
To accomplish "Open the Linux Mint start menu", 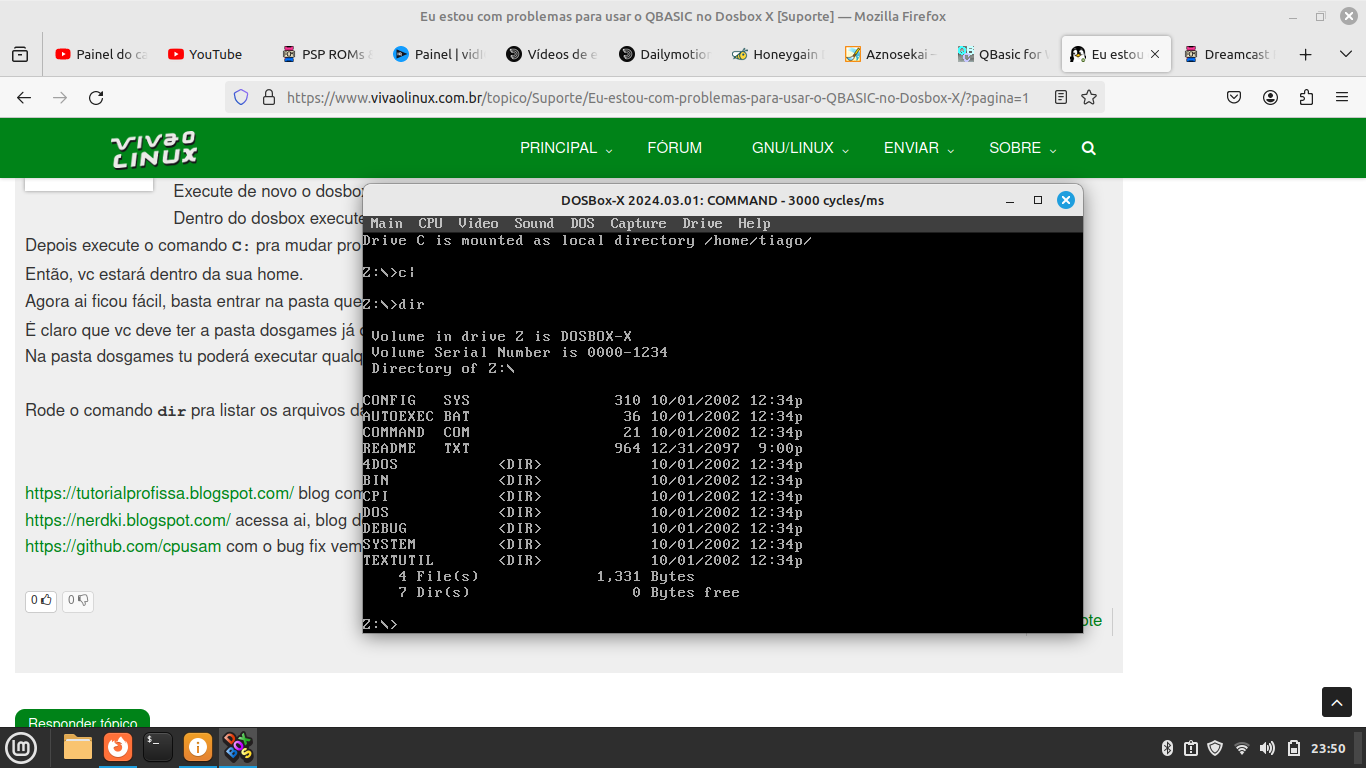I will [x=21, y=747].
